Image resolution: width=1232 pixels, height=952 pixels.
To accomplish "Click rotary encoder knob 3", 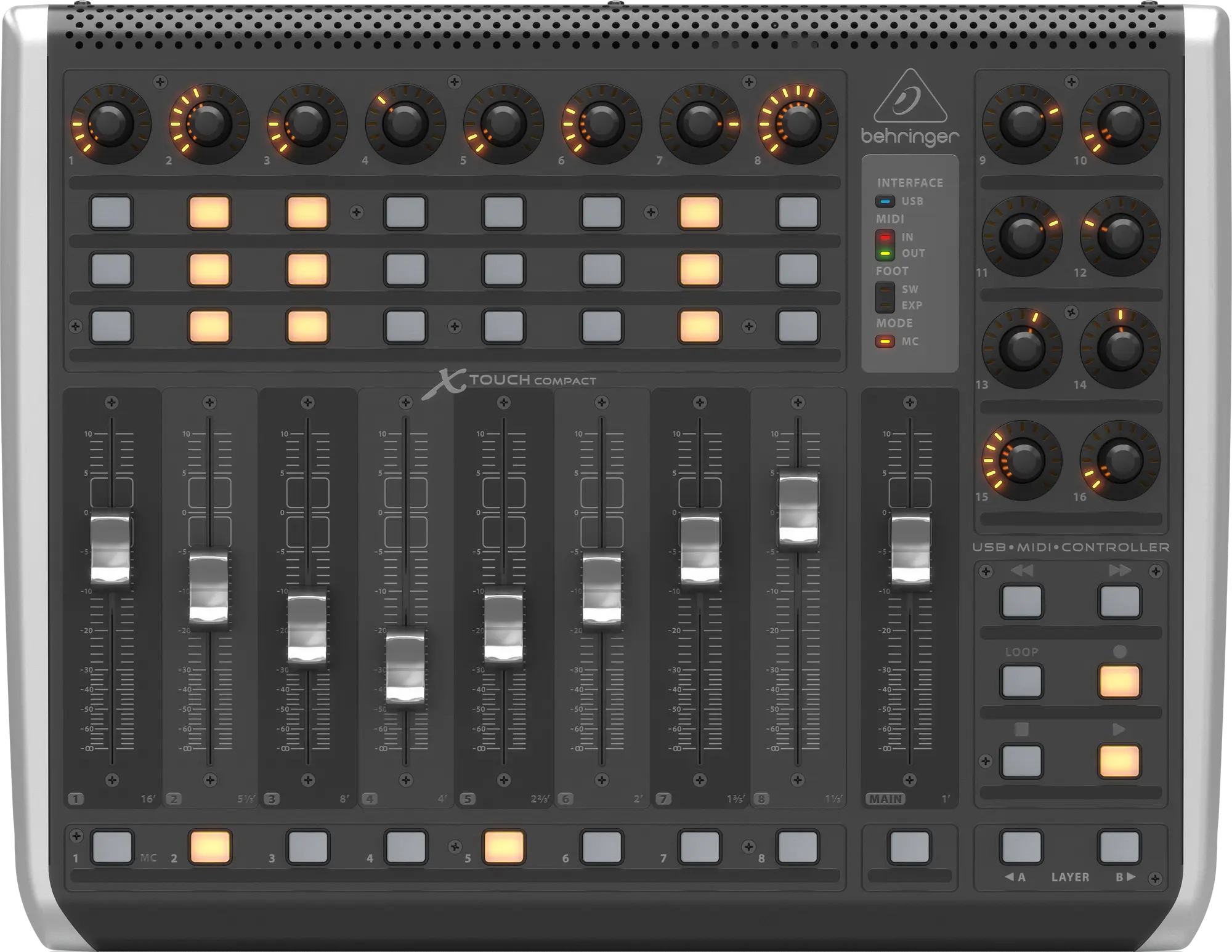I will click(x=307, y=124).
